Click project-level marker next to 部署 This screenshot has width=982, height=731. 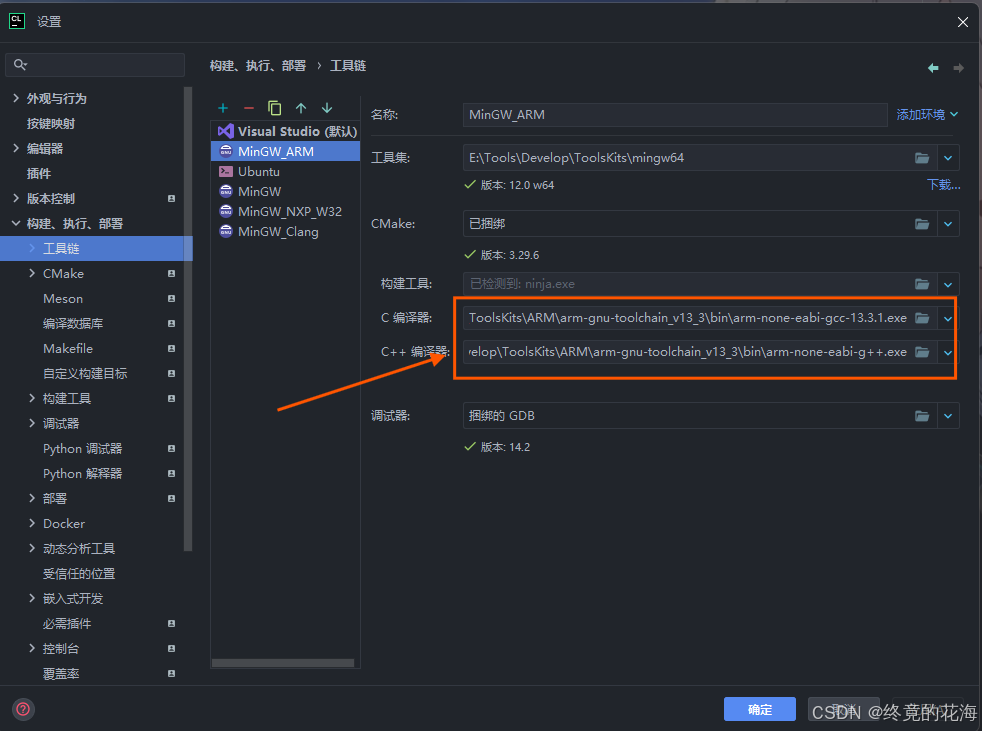point(171,499)
